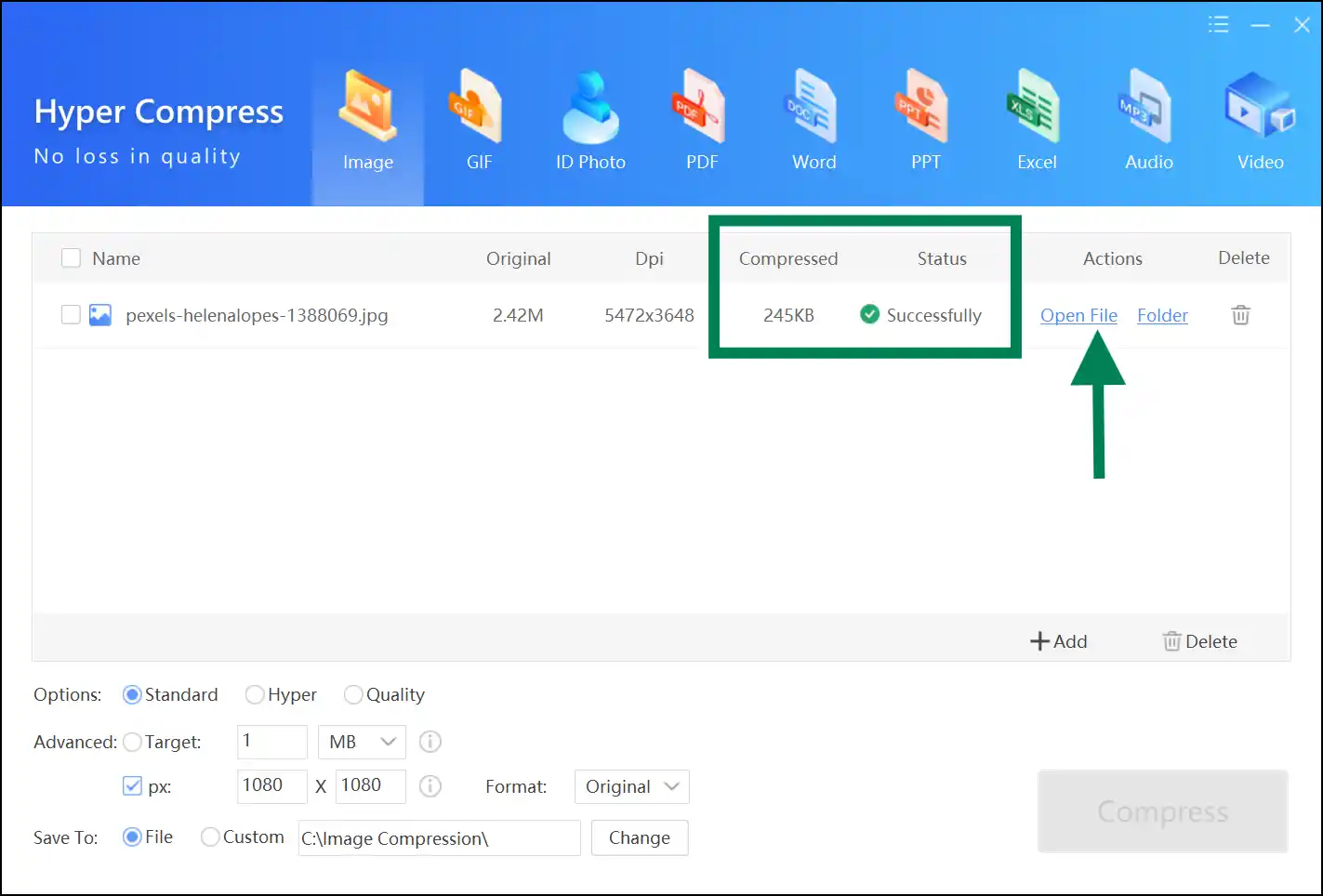
Task: Open the hamburger menu in title bar
Action: tap(1218, 25)
